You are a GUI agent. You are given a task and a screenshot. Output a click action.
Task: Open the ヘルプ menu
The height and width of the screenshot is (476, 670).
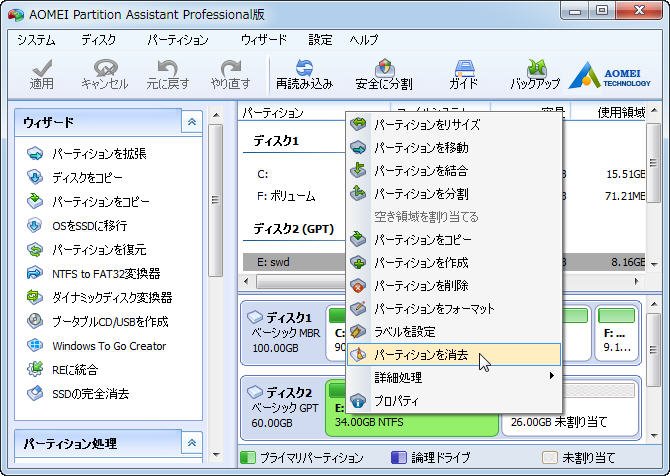[364, 40]
